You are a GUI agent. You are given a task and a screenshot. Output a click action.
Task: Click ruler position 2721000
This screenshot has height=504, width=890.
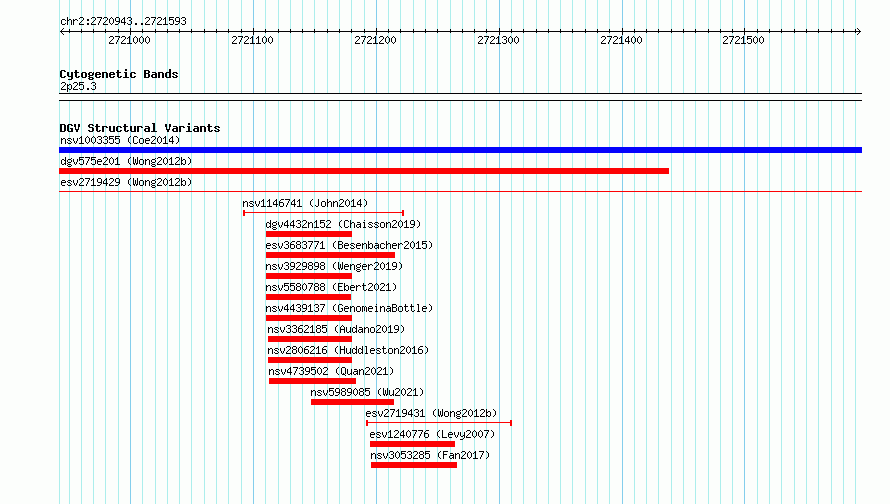(129, 40)
